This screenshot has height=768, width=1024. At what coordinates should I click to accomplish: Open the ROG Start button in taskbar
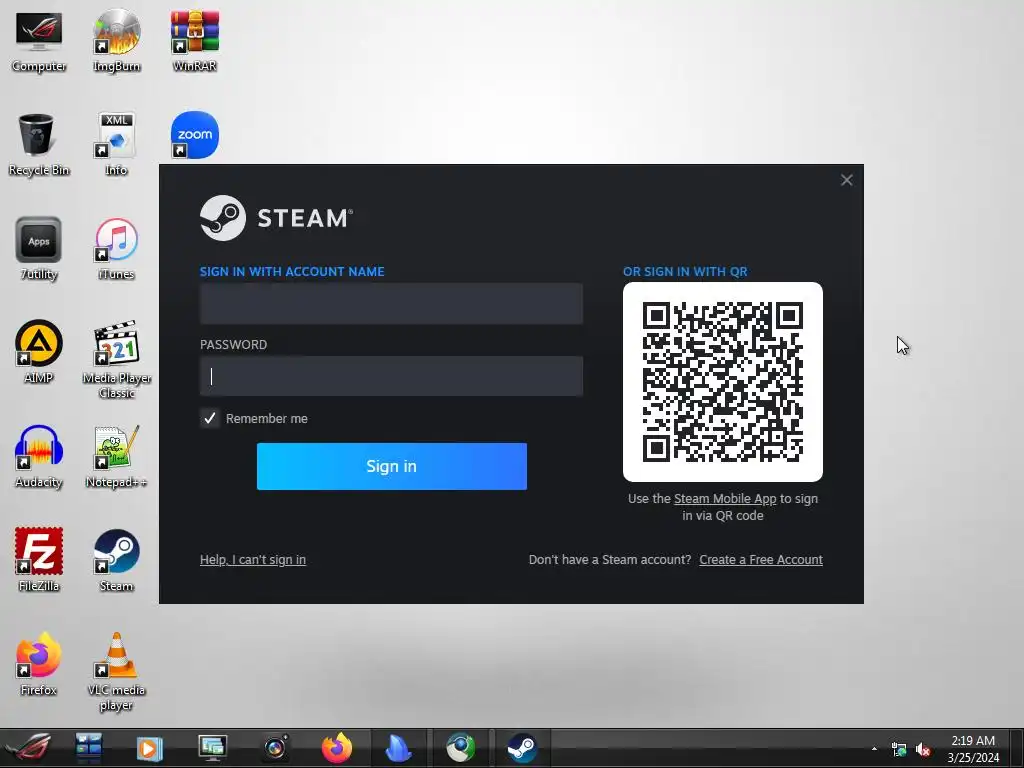coord(27,748)
